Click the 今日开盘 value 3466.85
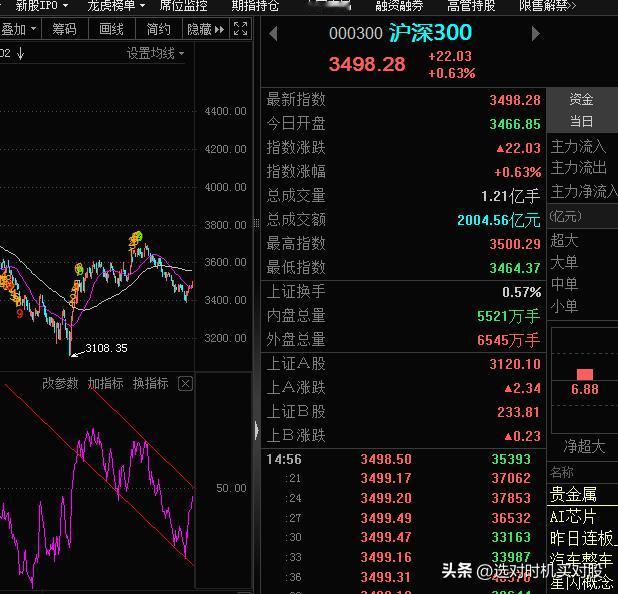Screen dimensions: 618x594 tap(515, 124)
